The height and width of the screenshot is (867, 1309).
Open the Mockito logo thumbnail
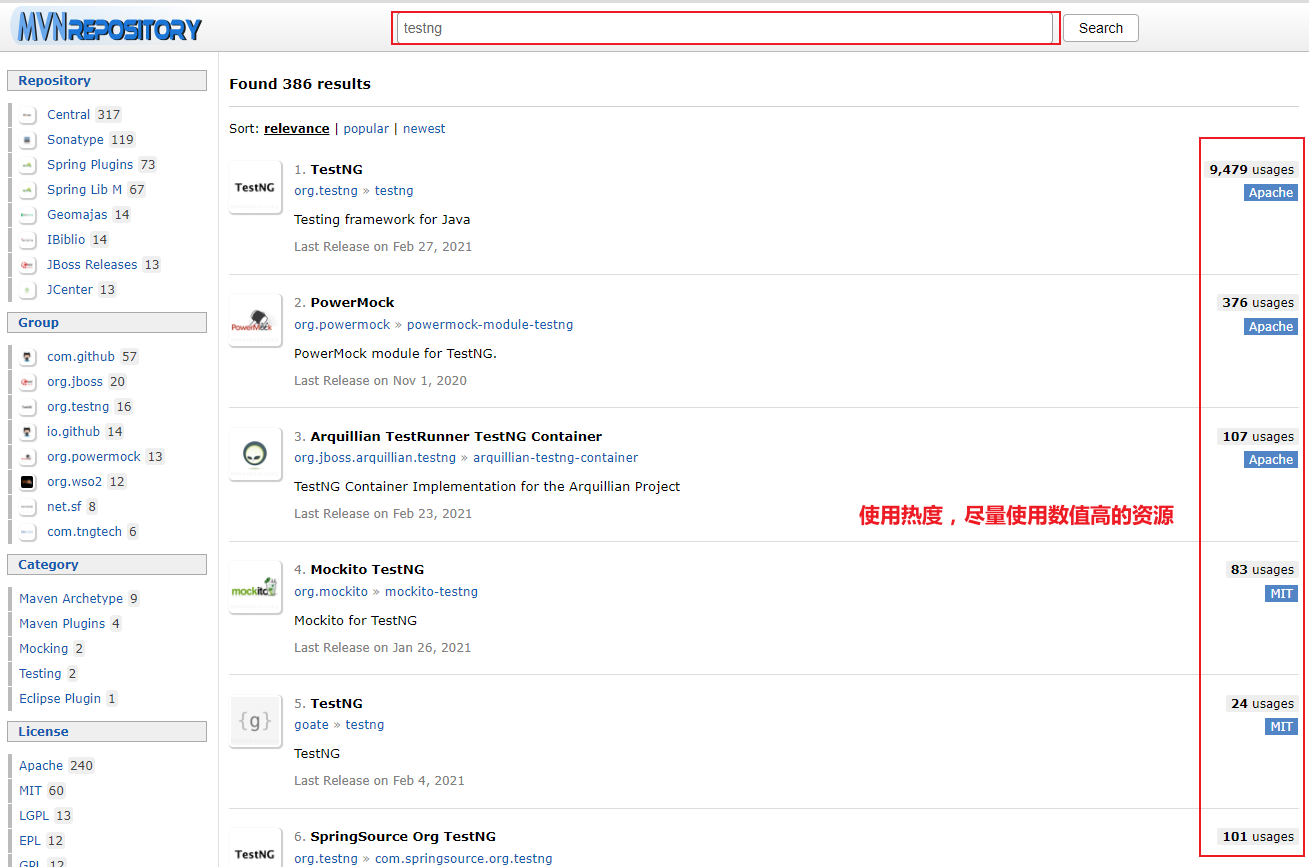255,587
